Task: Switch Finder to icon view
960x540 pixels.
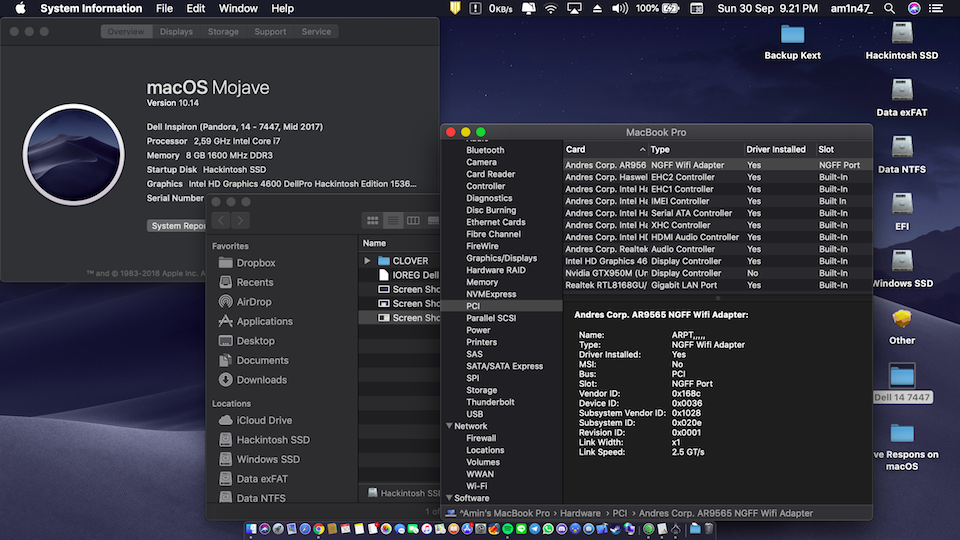Action: (x=373, y=220)
